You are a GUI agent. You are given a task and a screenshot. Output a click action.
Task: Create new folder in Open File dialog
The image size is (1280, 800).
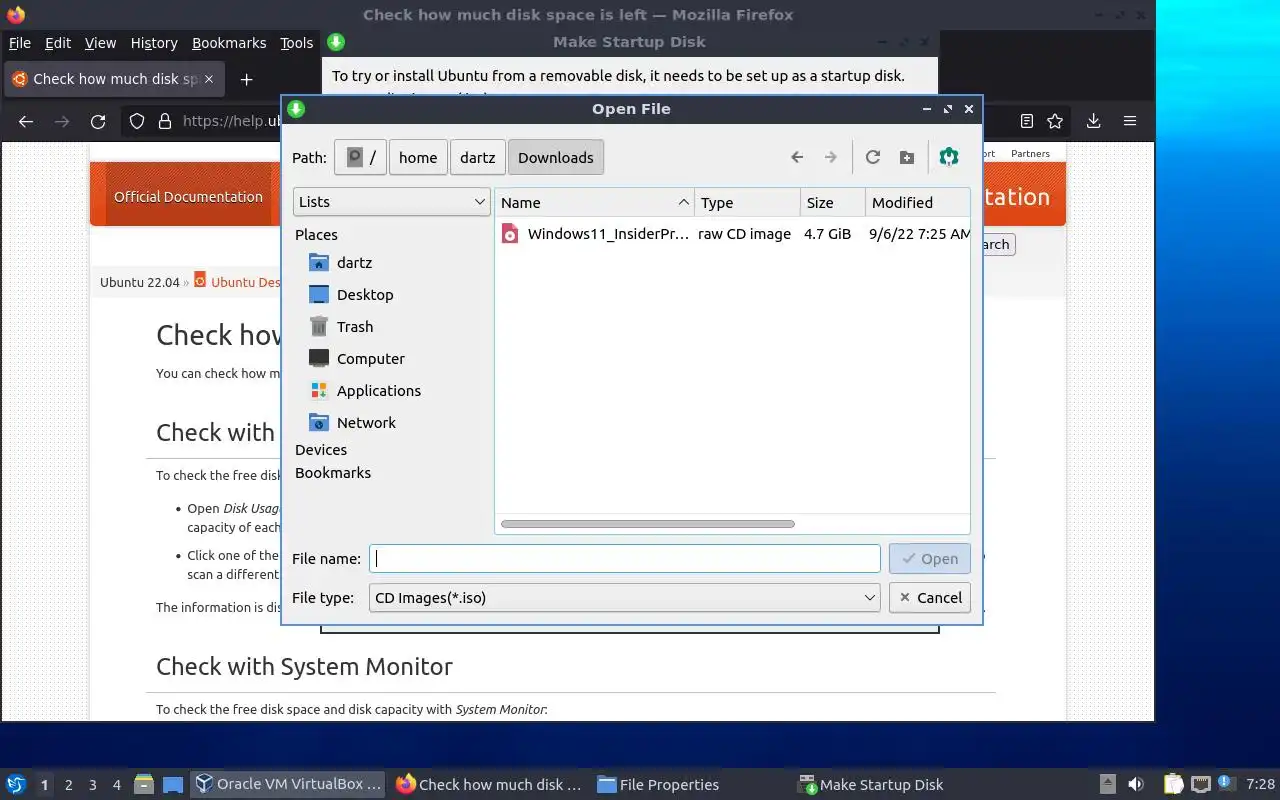pyautogui.click(x=906, y=157)
